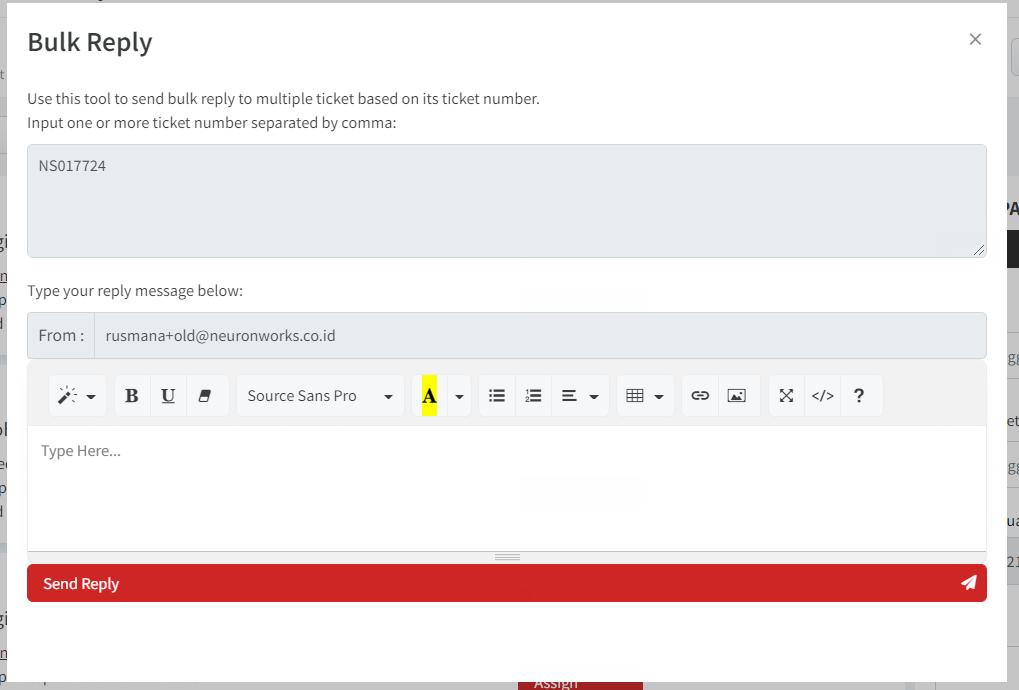The width and height of the screenshot is (1019, 690).
Task: Insert a numbered ordered list
Action: (533, 396)
